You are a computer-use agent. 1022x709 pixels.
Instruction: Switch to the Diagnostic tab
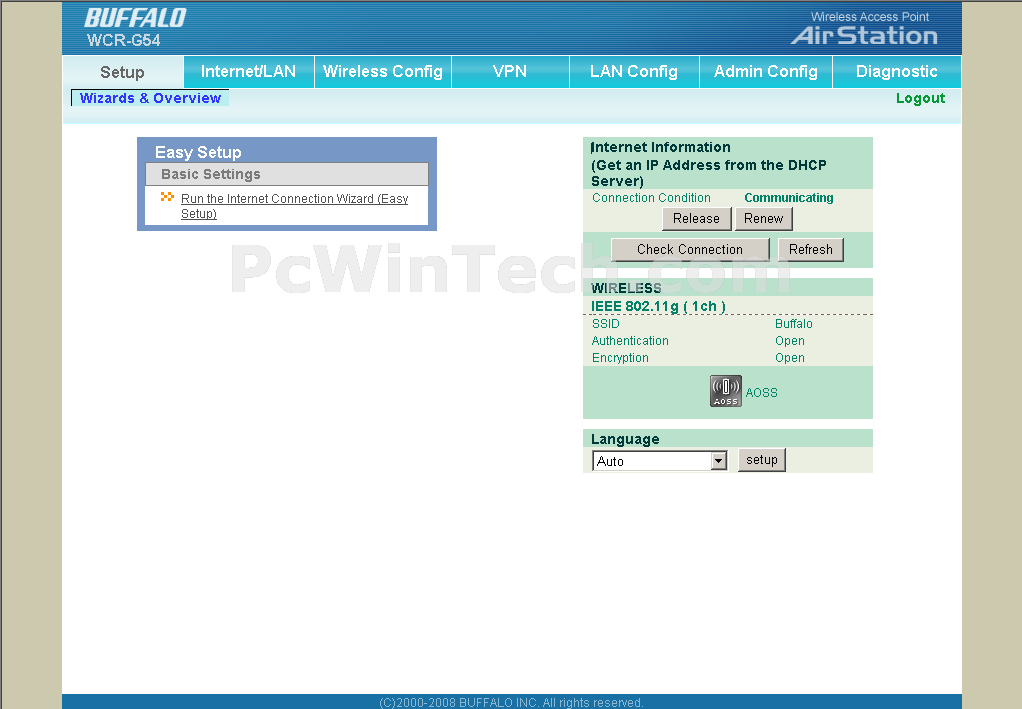(x=897, y=72)
